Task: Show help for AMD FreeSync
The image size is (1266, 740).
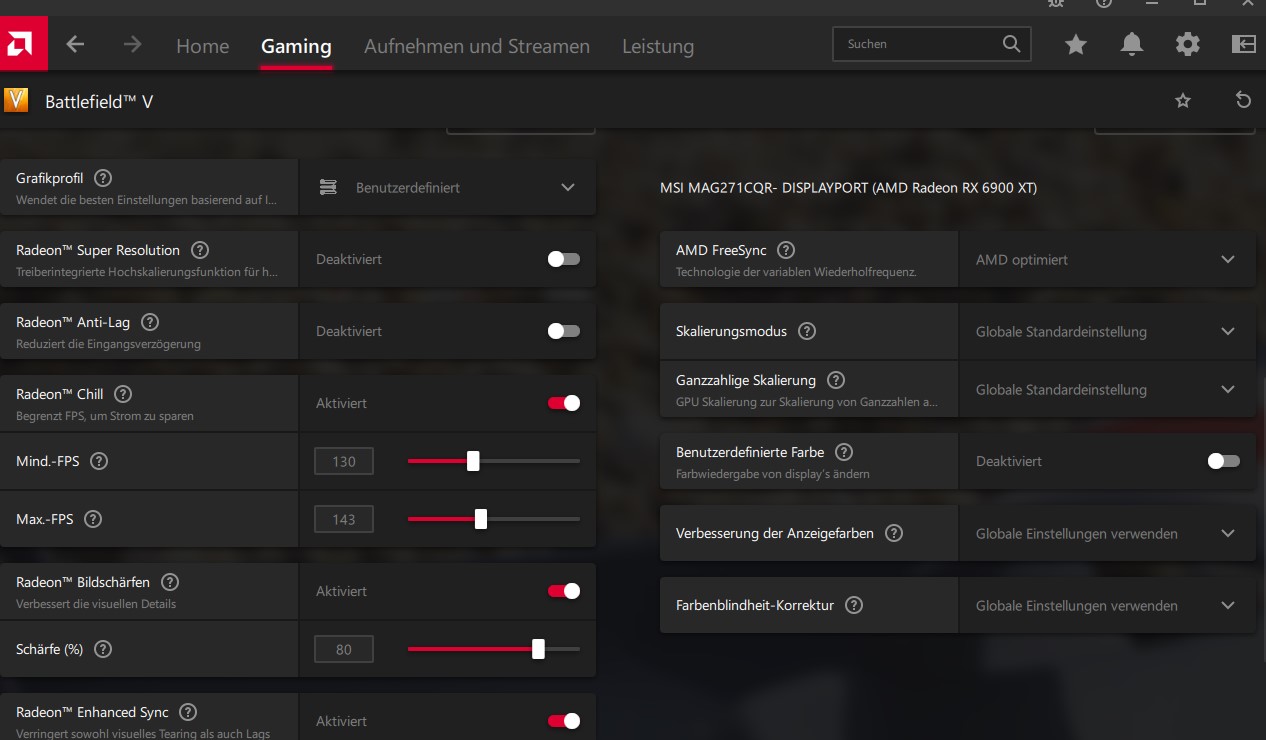Action: [786, 250]
